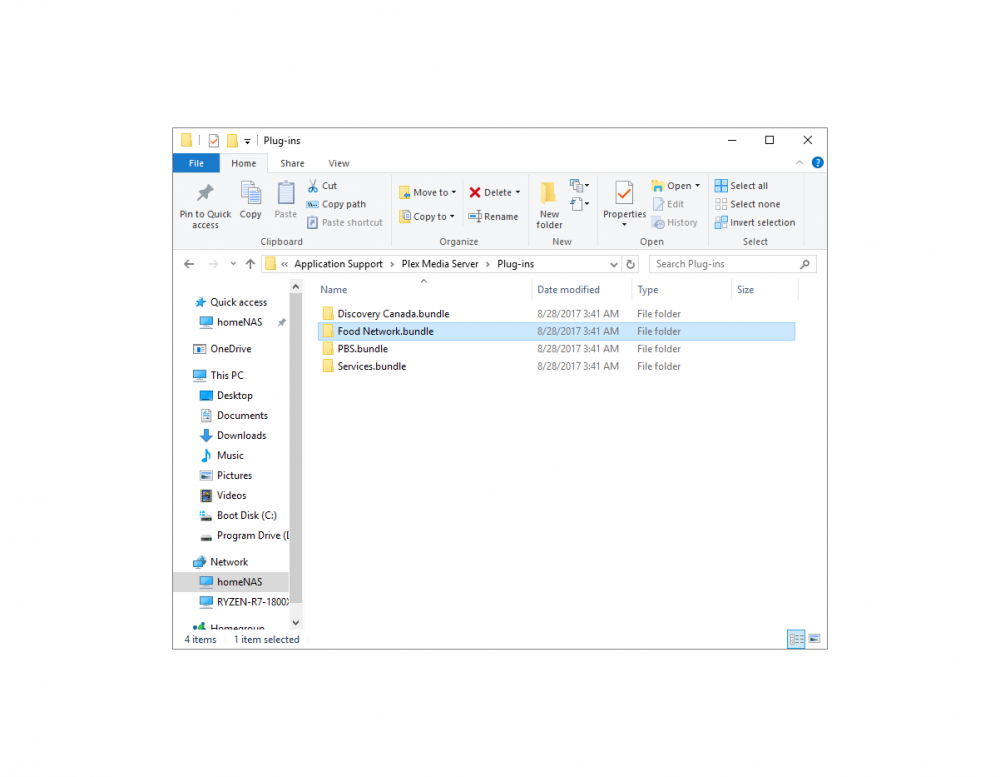
Task: Select the PBS.bundle folder
Action: (x=556, y=349)
